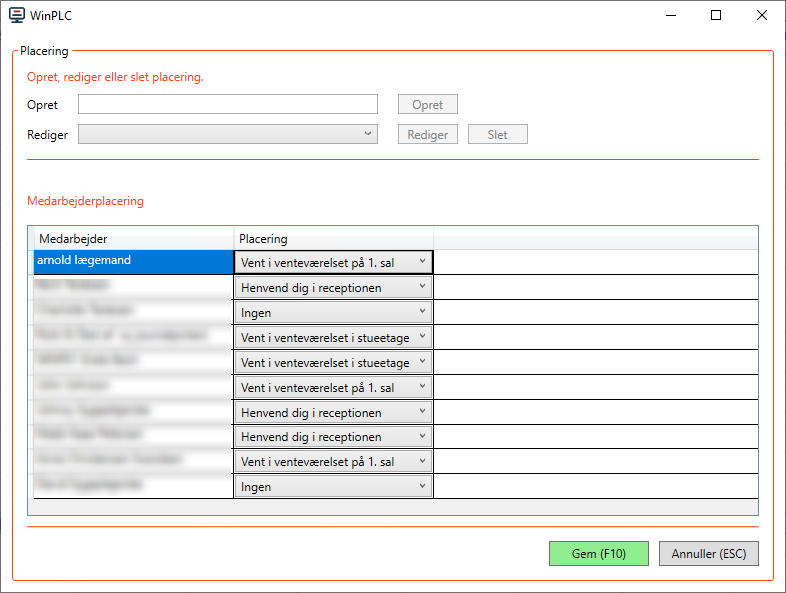
Task: Click the Slet button
Action: pyautogui.click(x=498, y=134)
